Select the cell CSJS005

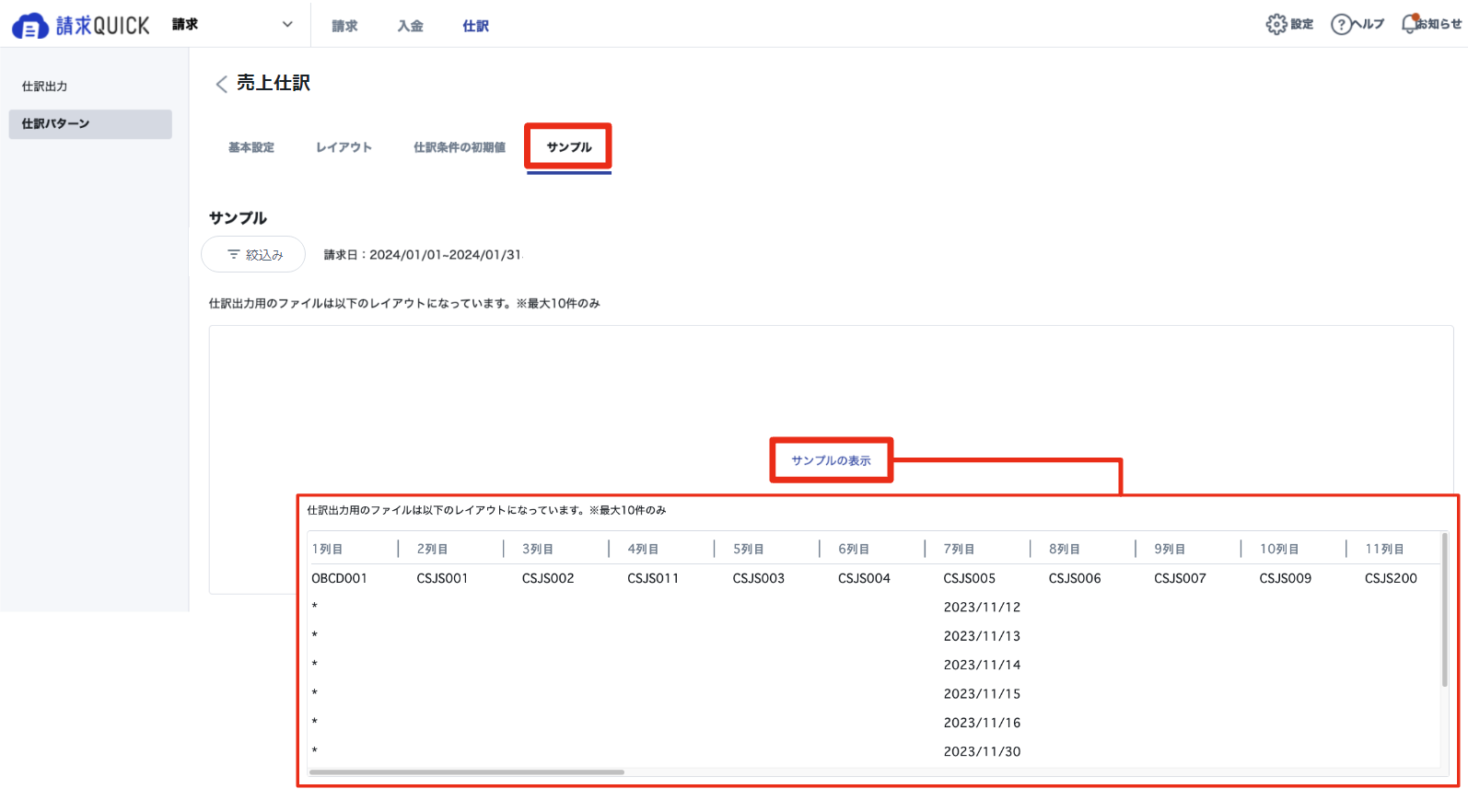tap(970, 578)
